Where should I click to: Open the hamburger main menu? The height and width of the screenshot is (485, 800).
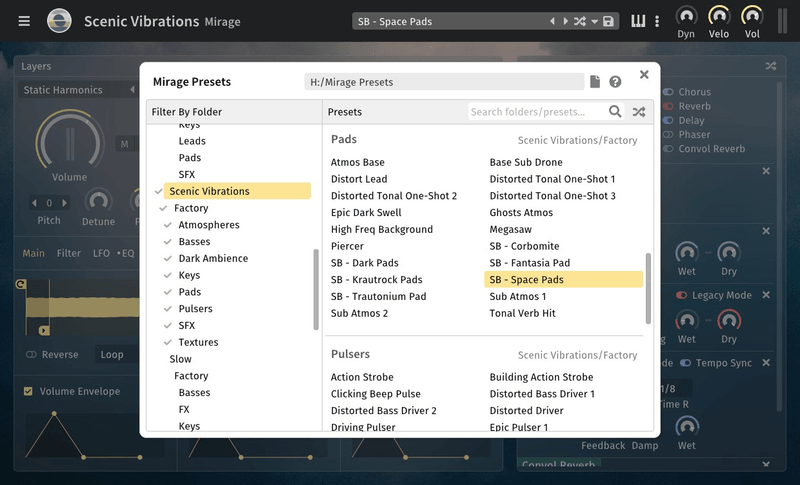(x=24, y=21)
